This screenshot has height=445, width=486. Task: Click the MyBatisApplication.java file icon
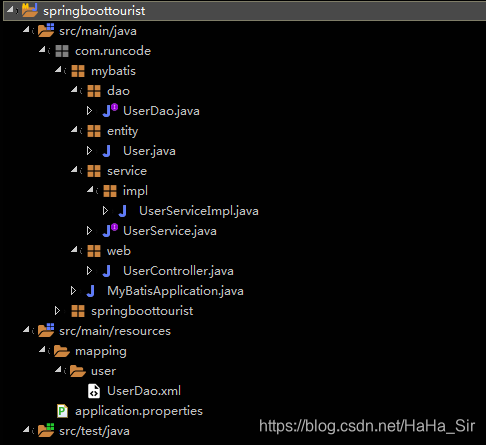pos(91,291)
